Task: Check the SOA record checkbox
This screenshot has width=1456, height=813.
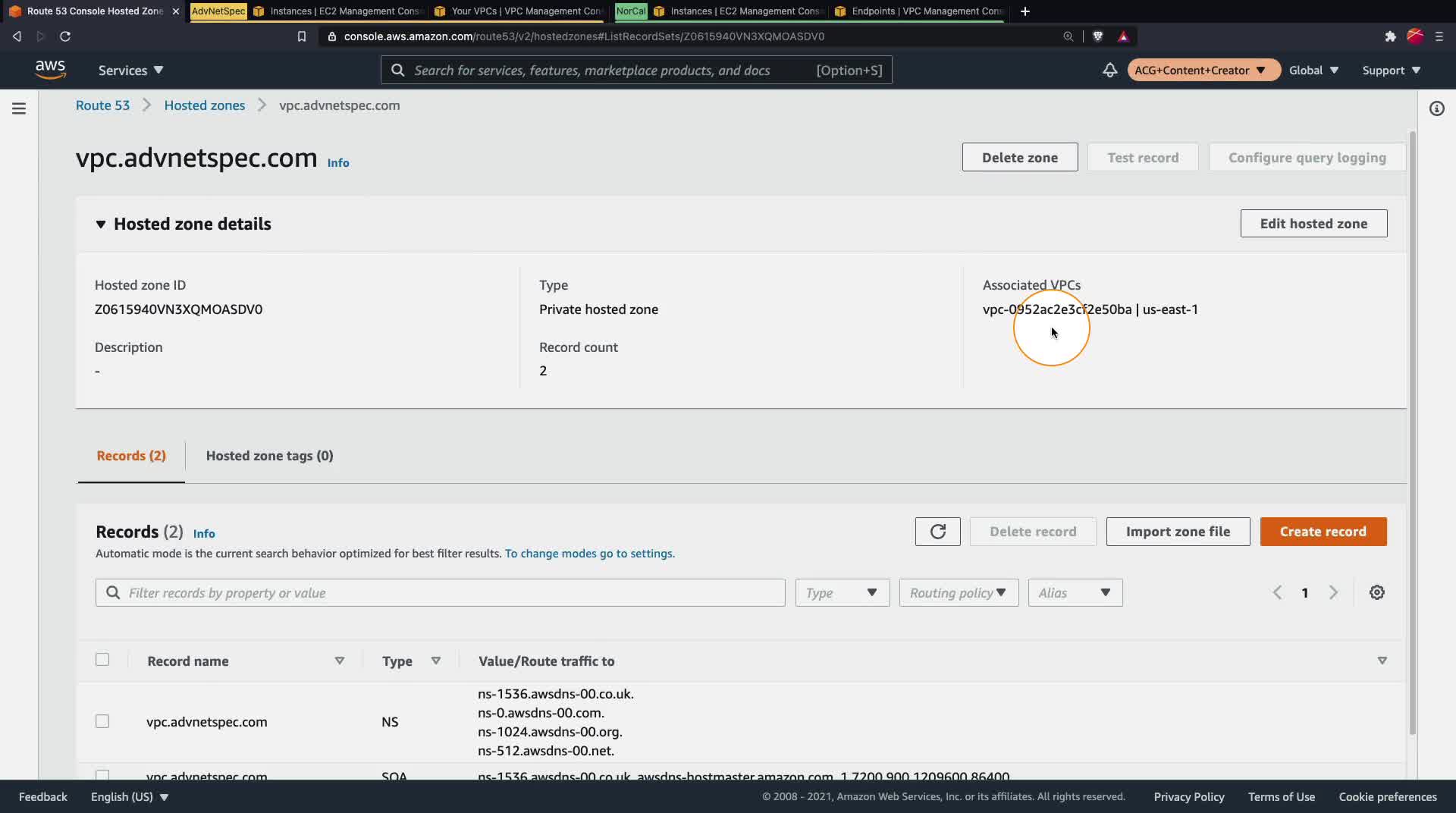Action: 102,775
